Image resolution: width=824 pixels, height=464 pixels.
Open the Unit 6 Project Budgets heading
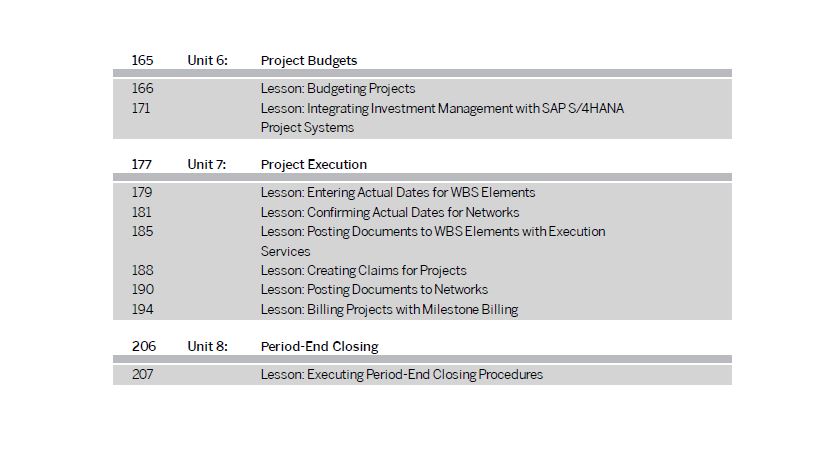(308, 61)
